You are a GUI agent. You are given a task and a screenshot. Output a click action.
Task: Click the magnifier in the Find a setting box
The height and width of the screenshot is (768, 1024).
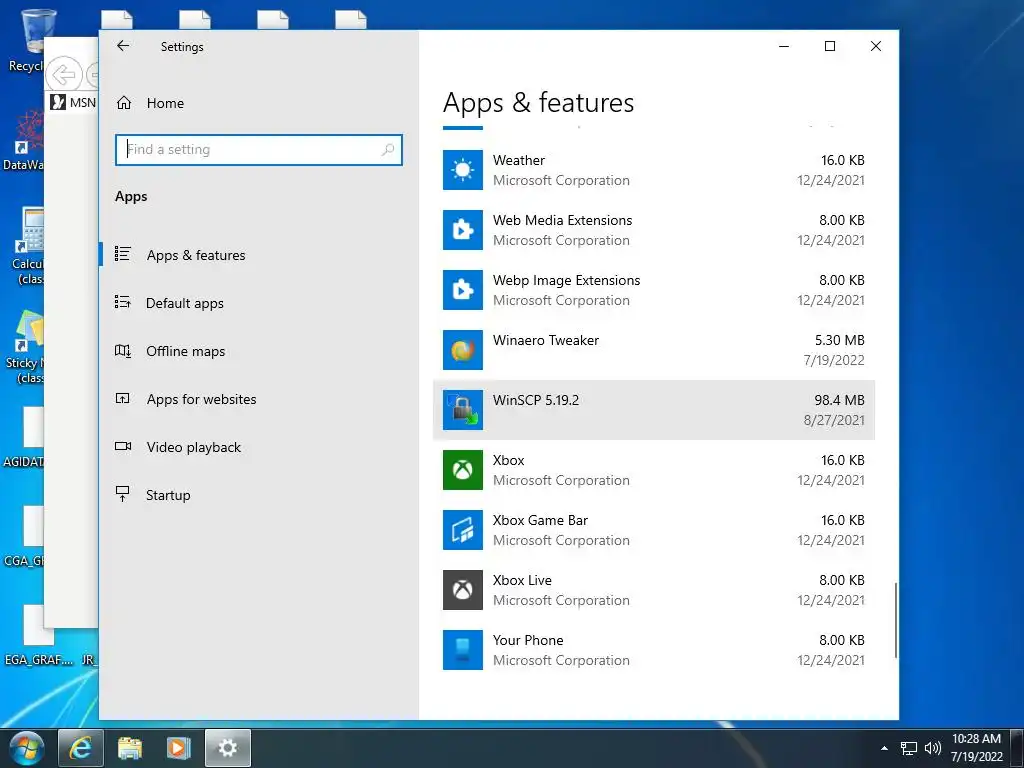tap(388, 150)
